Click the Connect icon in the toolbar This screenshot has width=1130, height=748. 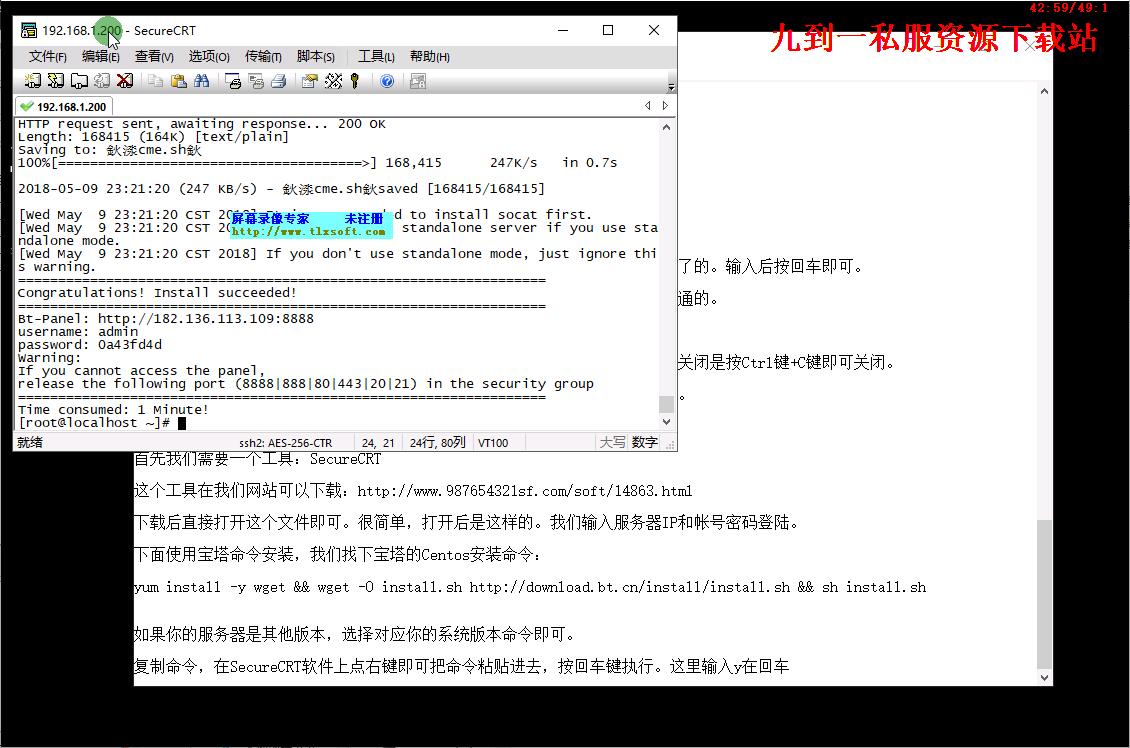32,81
